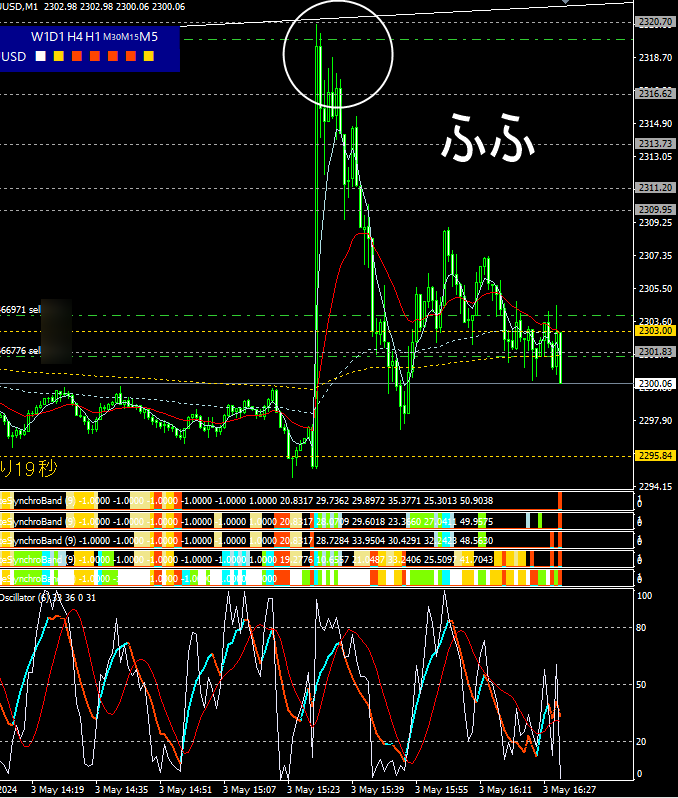Click the 3 May 14:19 time label

point(57,790)
